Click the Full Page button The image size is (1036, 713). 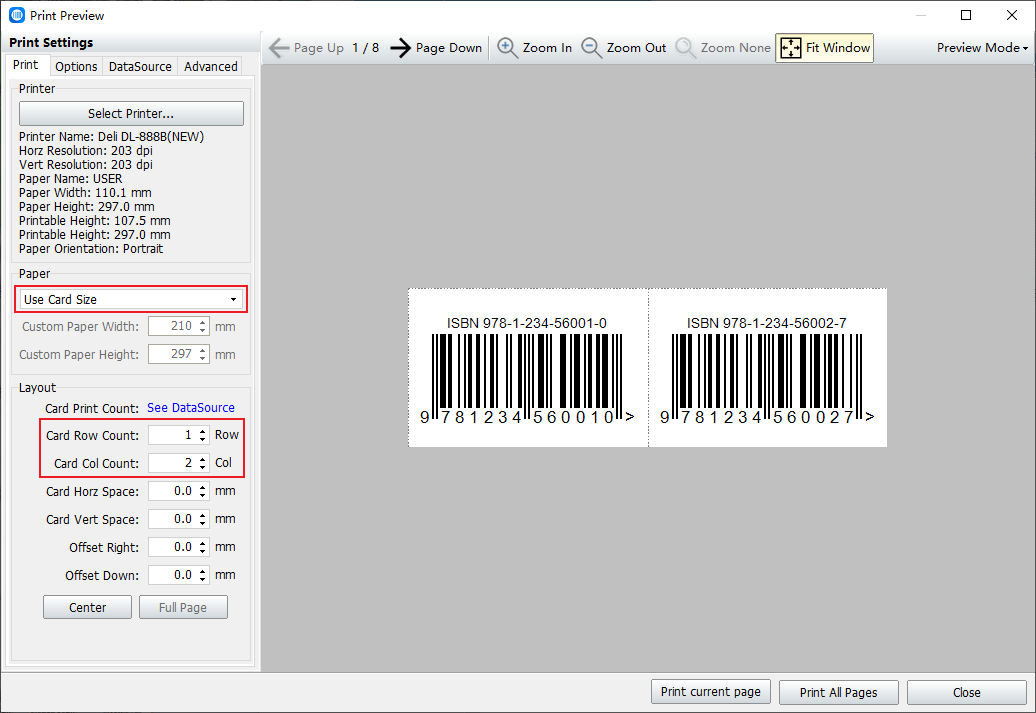[x=183, y=607]
